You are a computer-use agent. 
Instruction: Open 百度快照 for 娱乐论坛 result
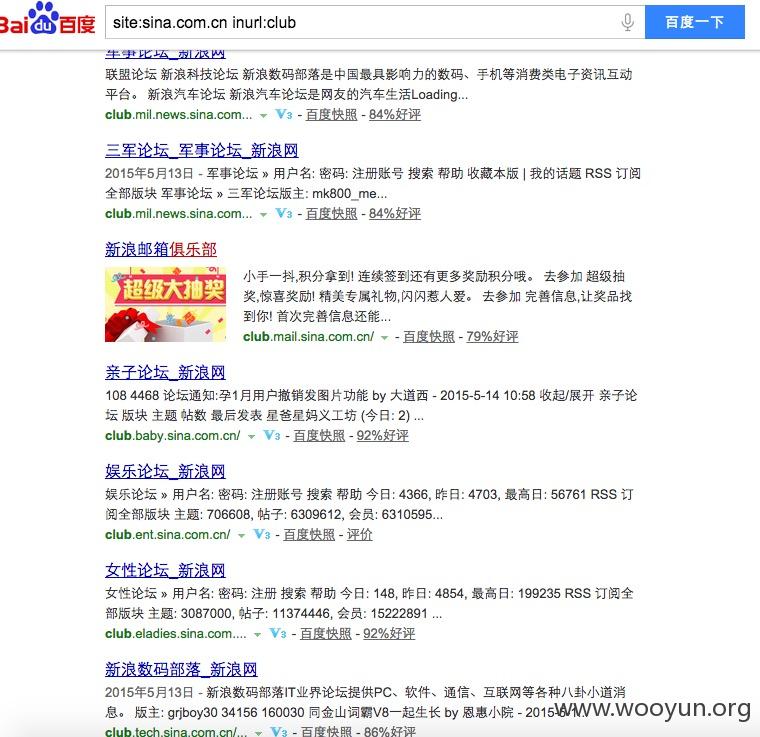click(x=309, y=534)
